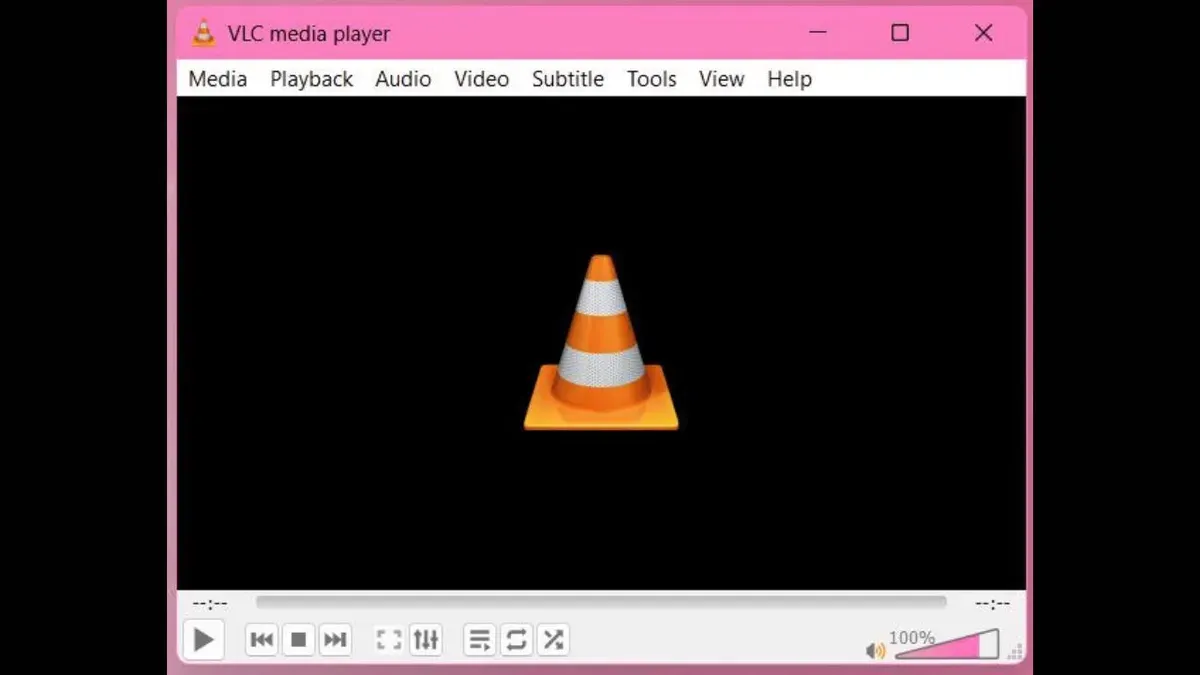
Task: Toggle loop repeat mode
Action: point(516,640)
